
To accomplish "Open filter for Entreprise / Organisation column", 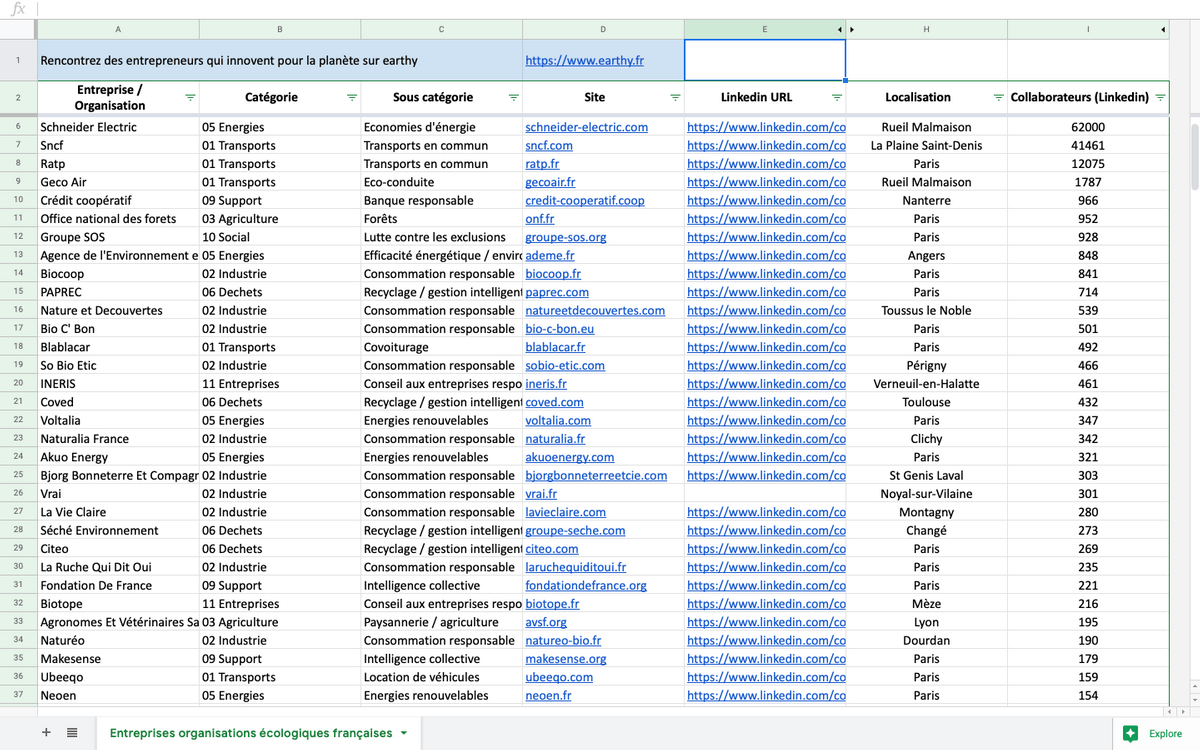I will [x=190, y=98].
